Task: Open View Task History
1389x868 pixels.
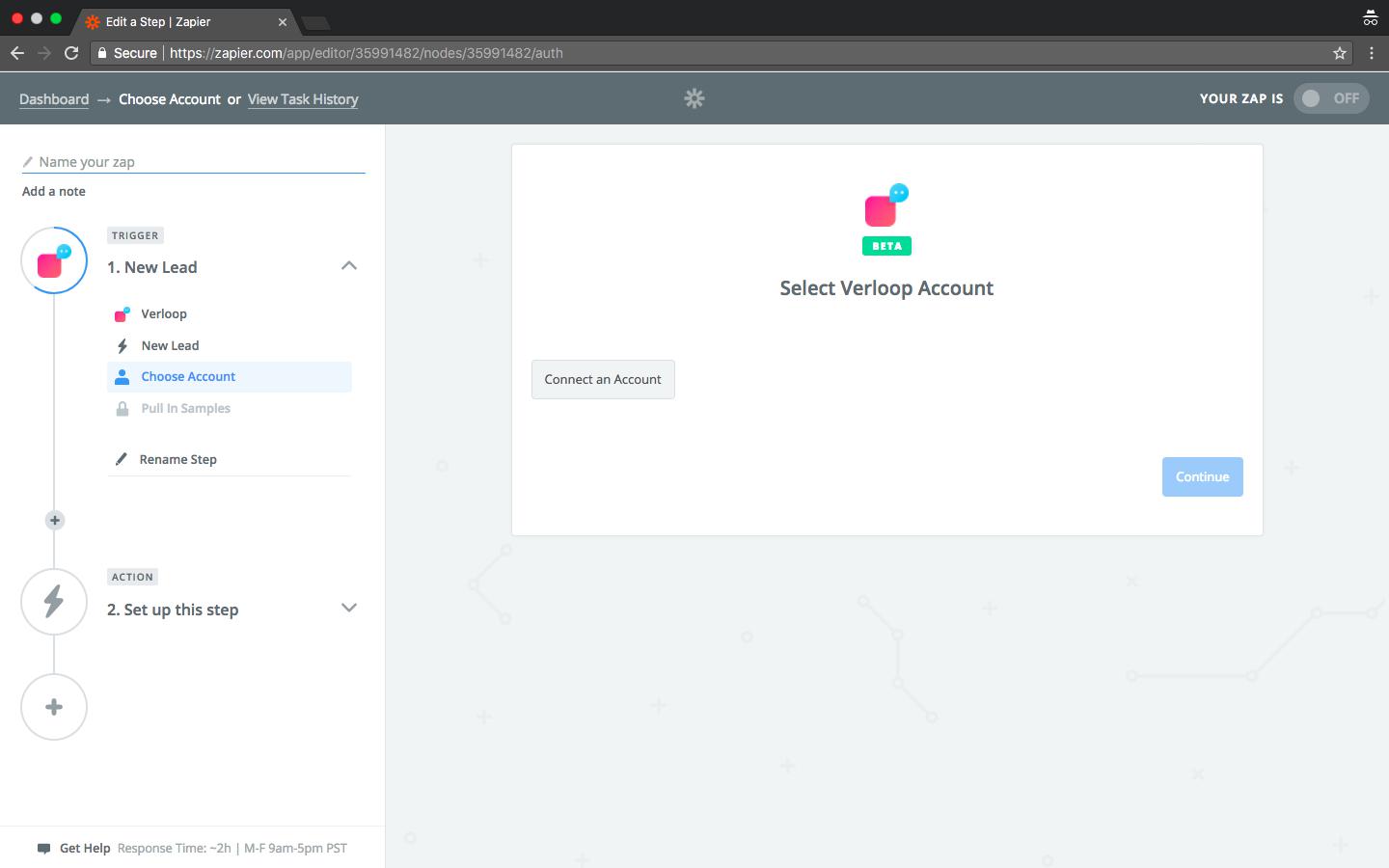Action: 302,99
